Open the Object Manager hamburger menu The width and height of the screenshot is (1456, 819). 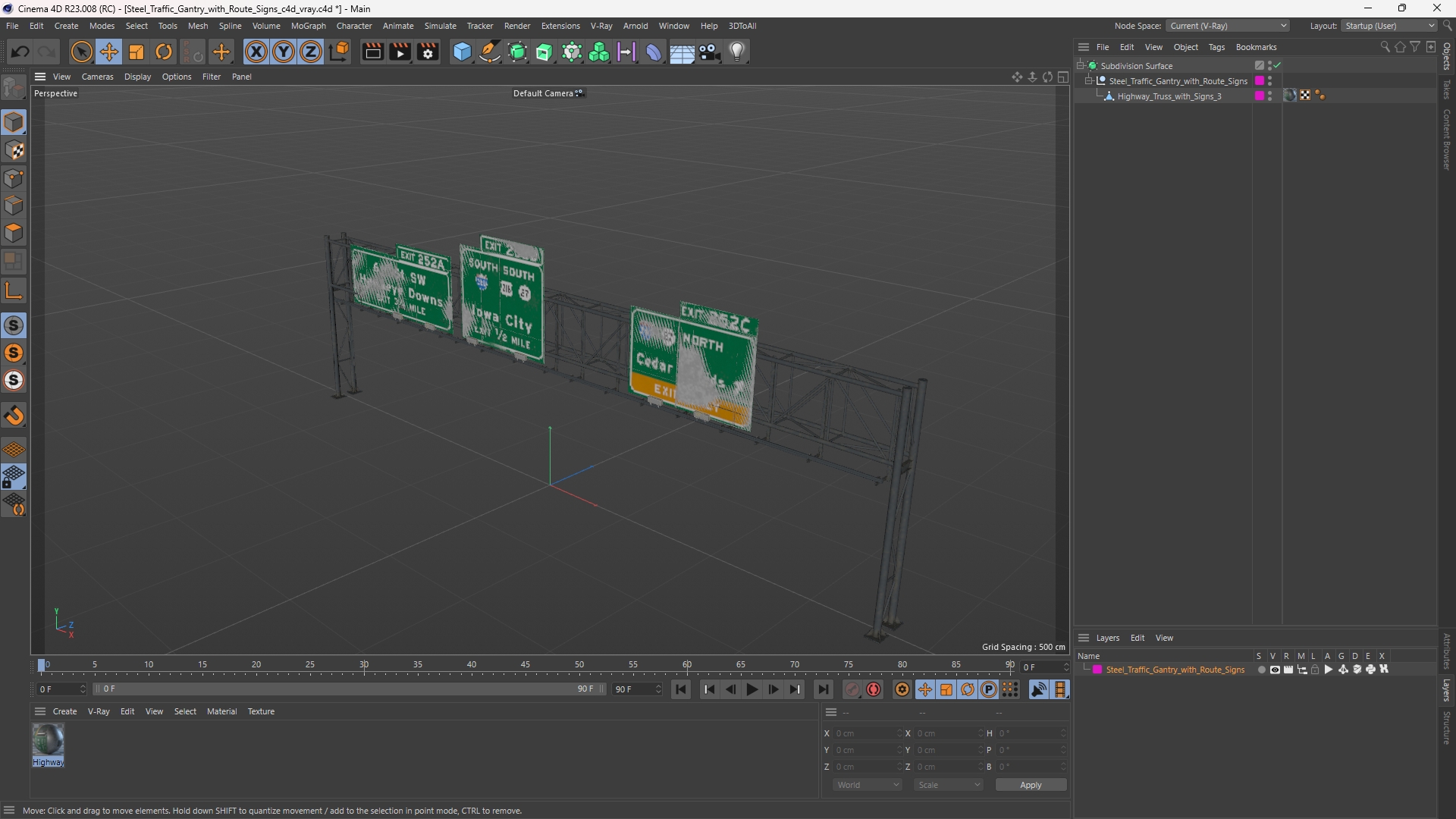pos(1084,47)
